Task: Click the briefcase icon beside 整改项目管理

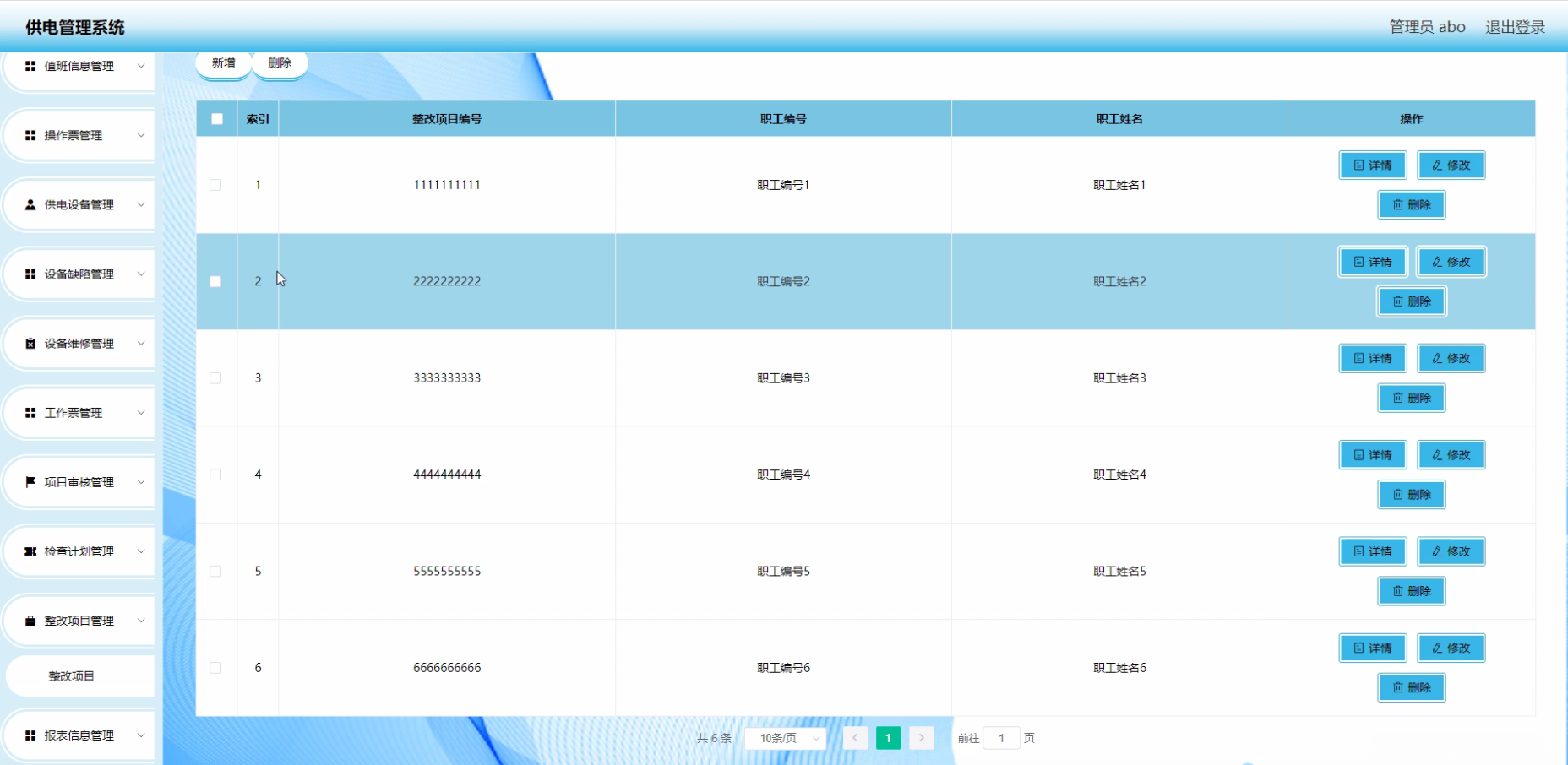Action: tap(30, 621)
